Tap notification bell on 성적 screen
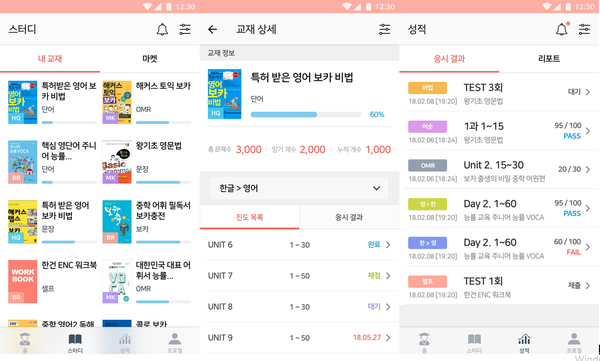600x361 pixels. (562, 29)
